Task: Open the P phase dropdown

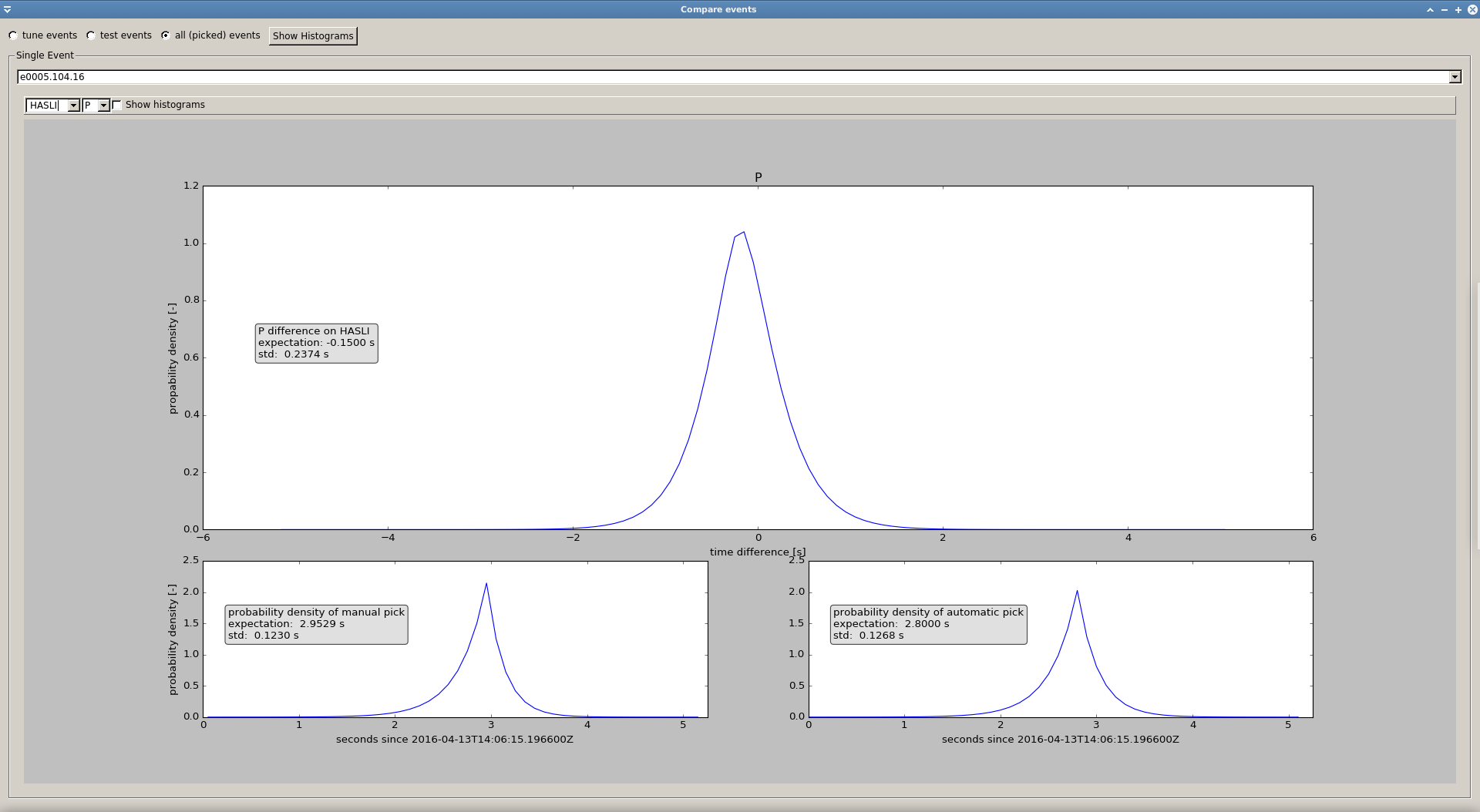Action: (x=103, y=106)
